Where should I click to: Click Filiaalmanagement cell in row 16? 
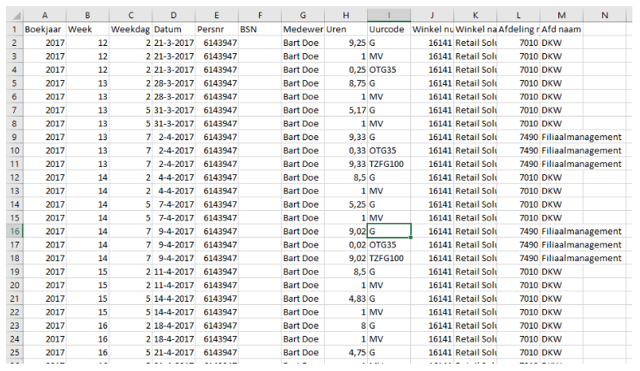581,231
